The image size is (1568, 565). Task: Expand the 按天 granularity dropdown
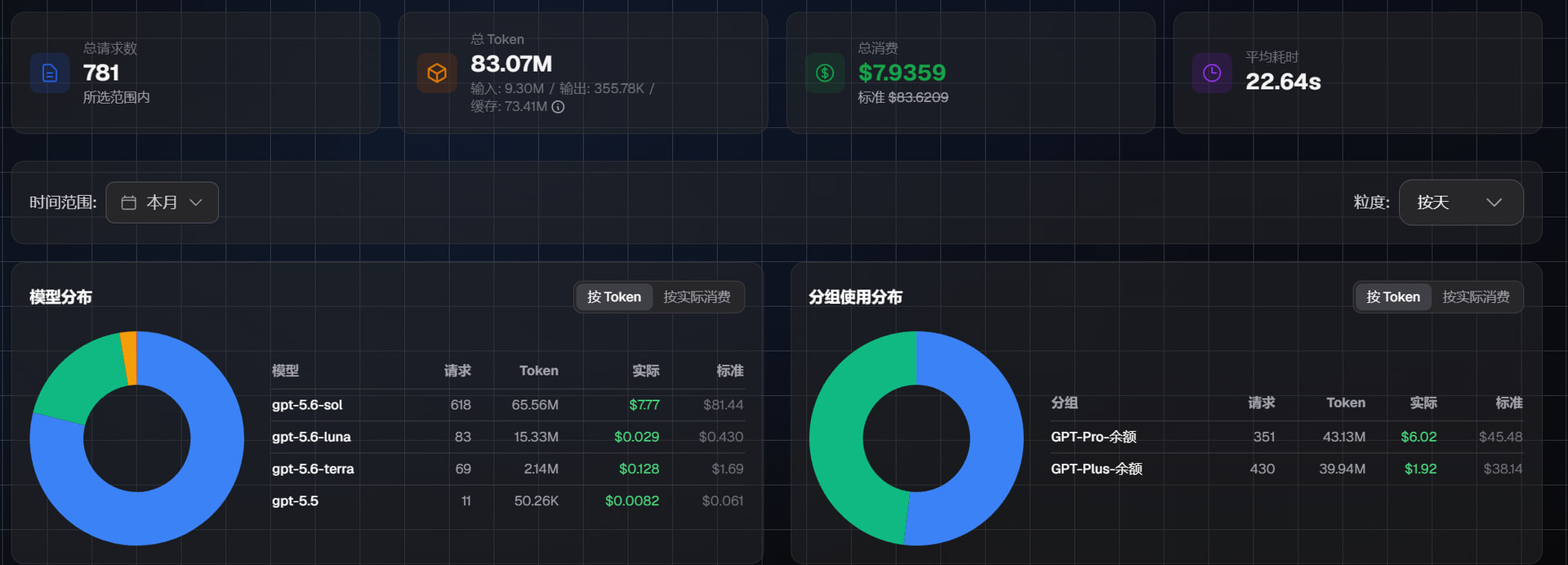[1461, 202]
